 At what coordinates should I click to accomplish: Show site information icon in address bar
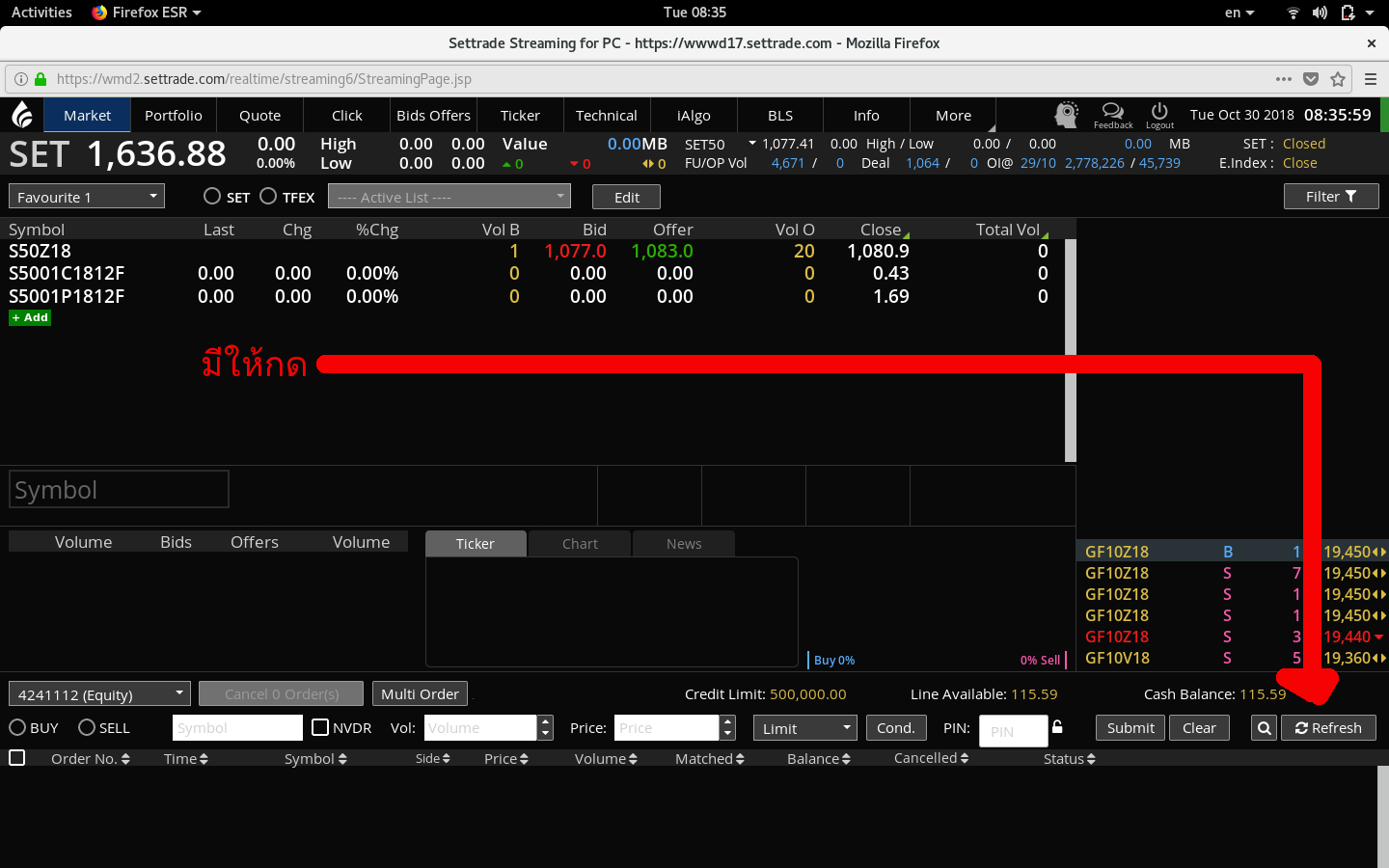pos(19,79)
